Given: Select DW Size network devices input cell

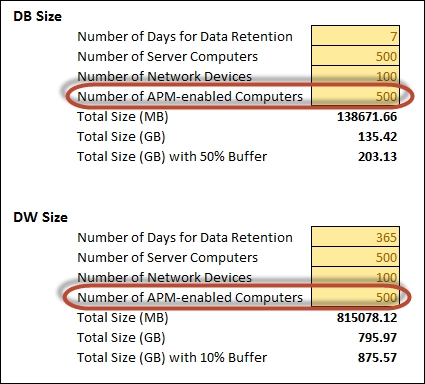Looking at the screenshot, I should pos(355,277).
